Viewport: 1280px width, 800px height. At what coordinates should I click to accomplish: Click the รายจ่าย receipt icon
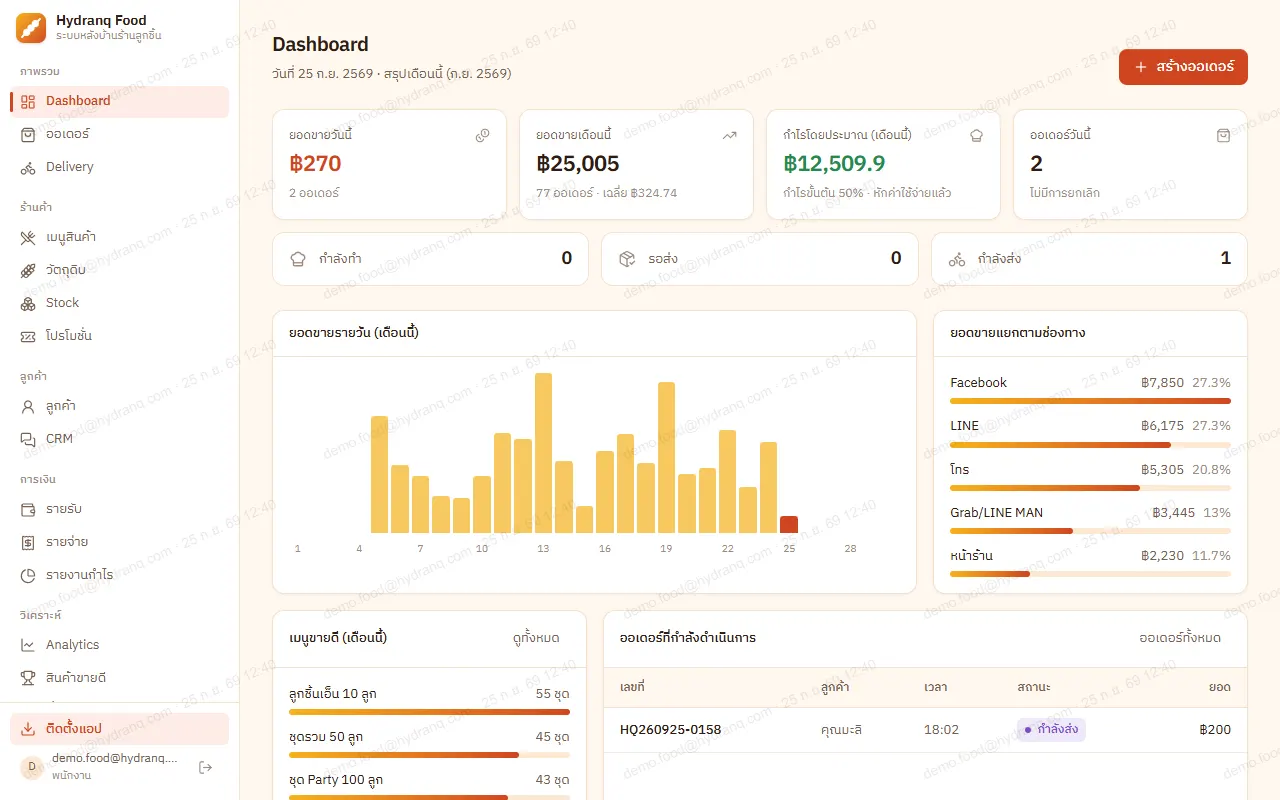28,542
